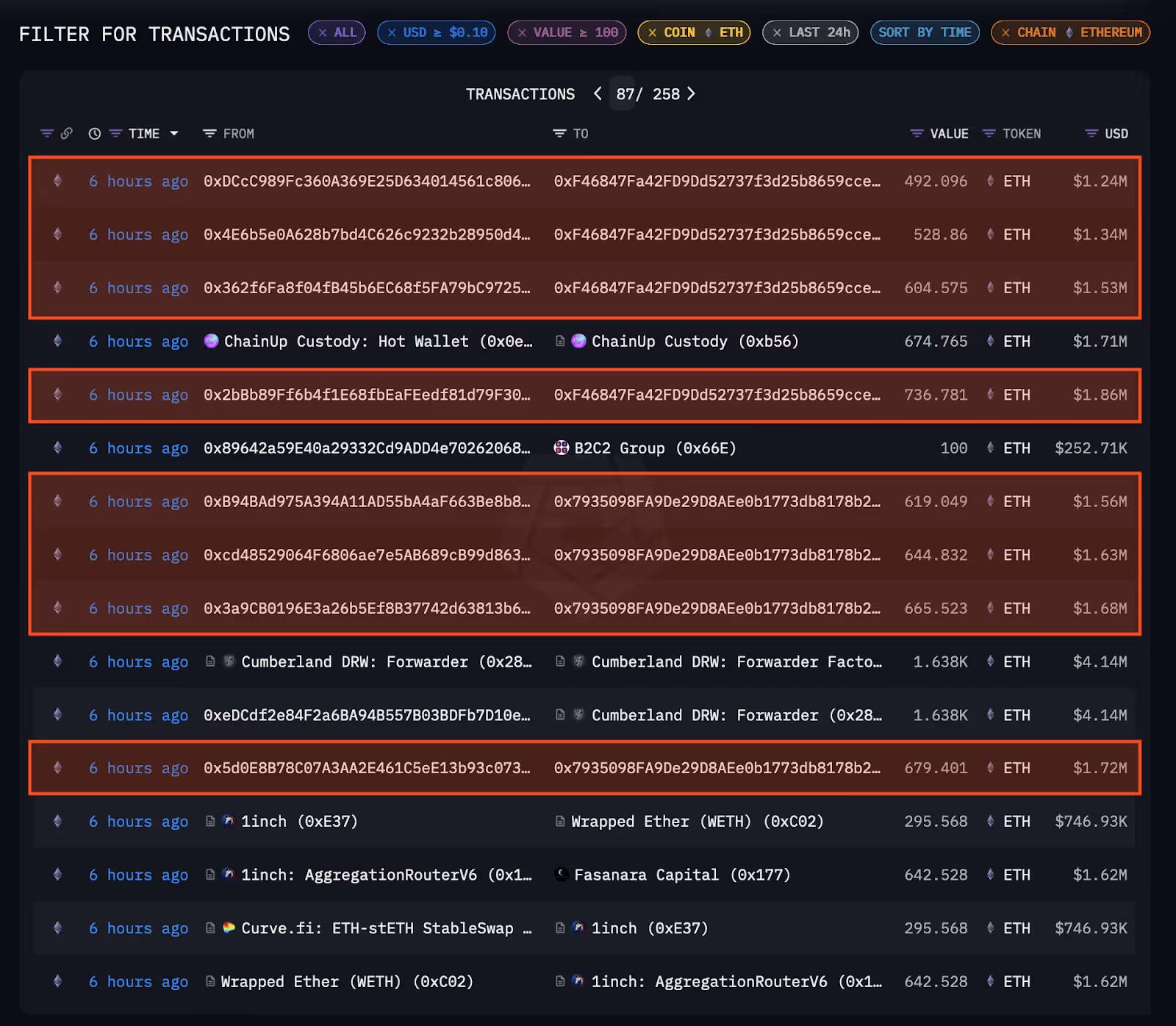Click the ChainUp Custody hot wallet logo
1176x1026 pixels.
coord(212,341)
